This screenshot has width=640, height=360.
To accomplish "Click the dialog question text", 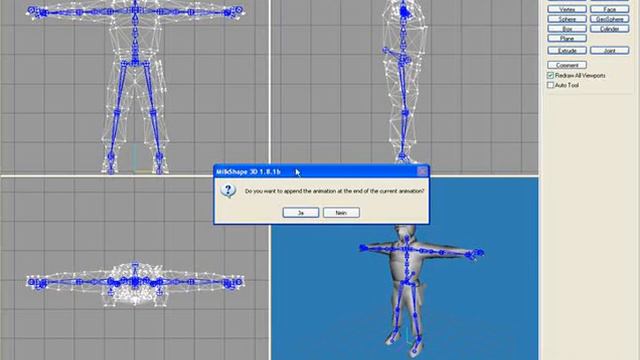I will pos(334,191).
